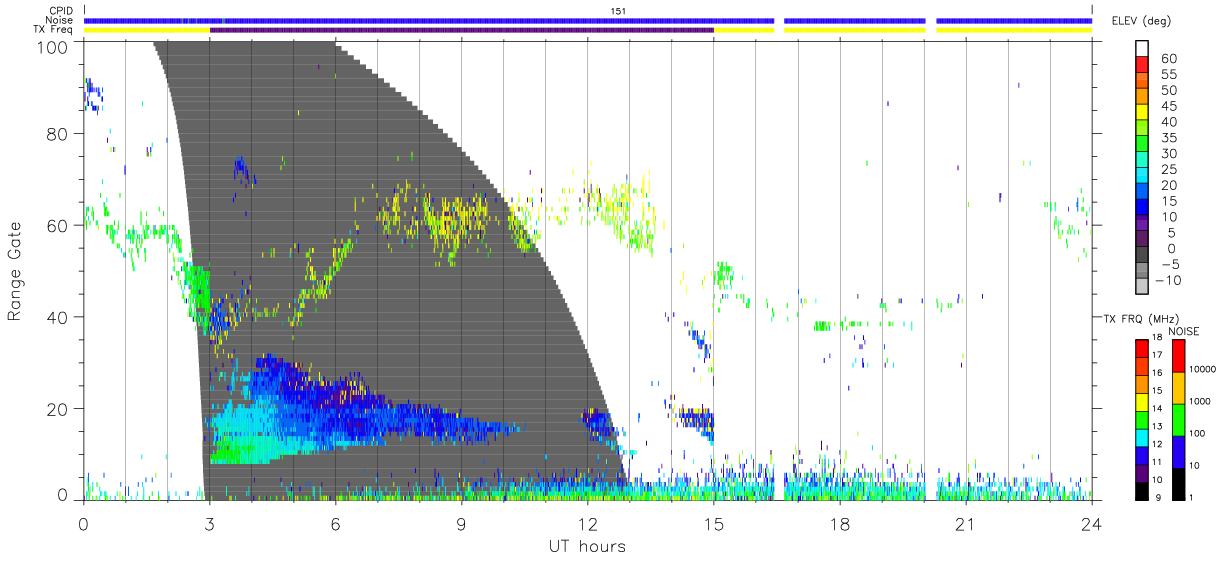Click the green backscatter patch near 15 UT, gate 50
1228x567 pixels.
pos(724,273)
